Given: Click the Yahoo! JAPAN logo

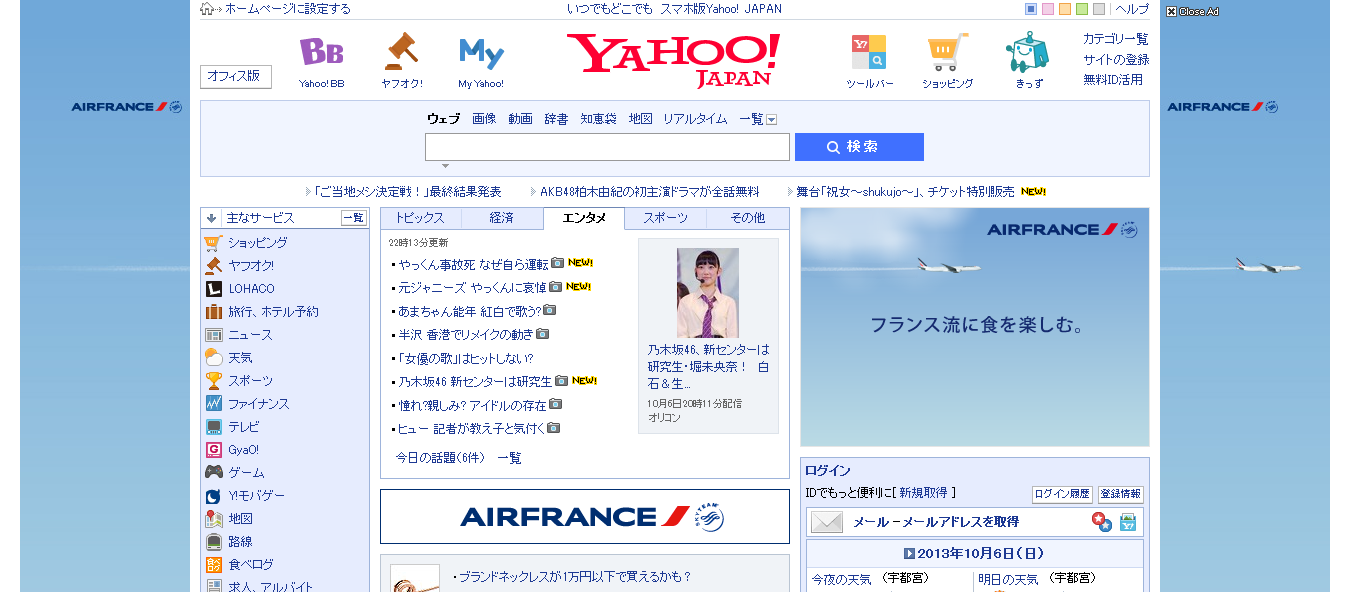Looking at the screenshot, I should point(673,60).
